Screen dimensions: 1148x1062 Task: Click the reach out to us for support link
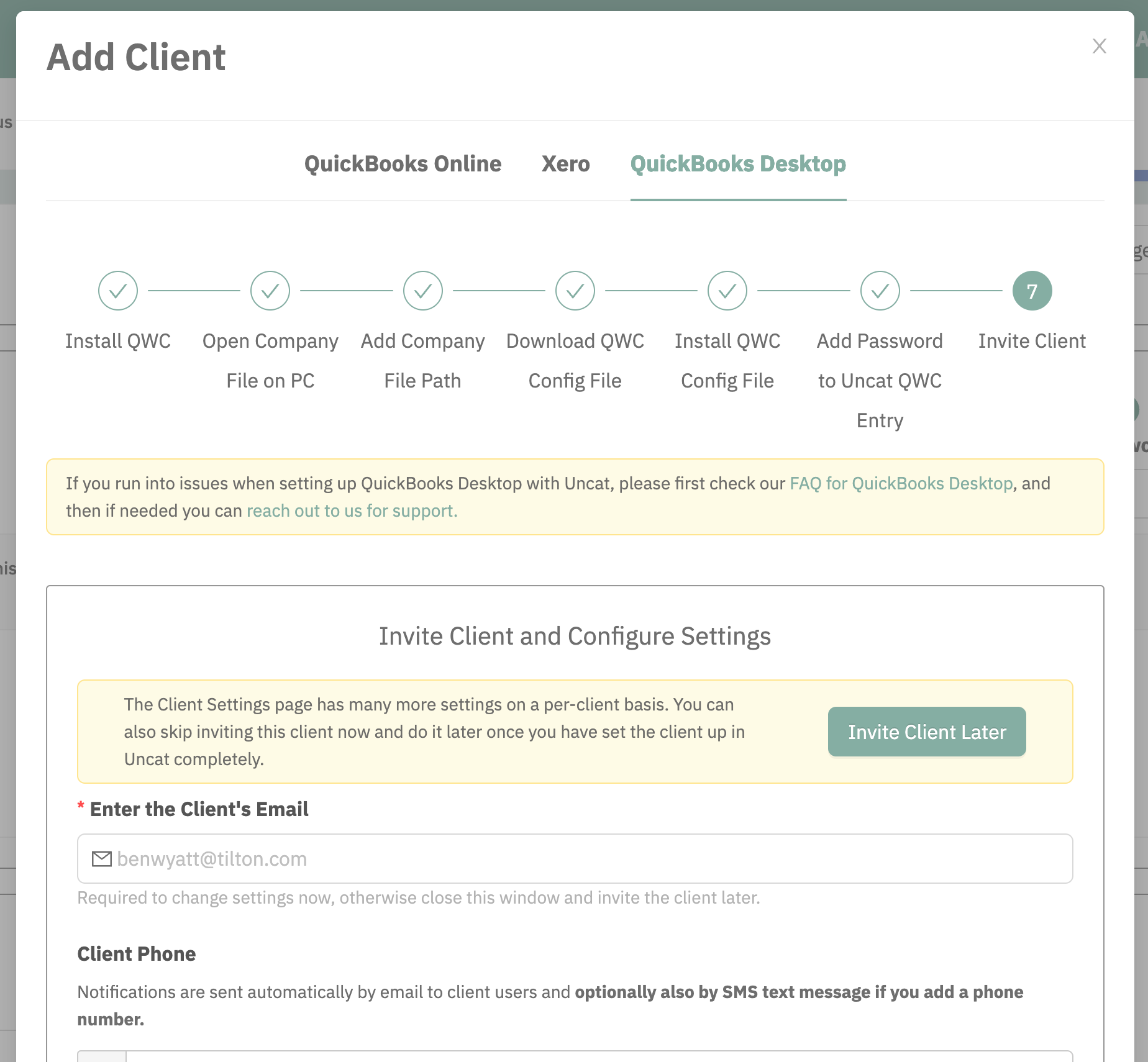352,511
